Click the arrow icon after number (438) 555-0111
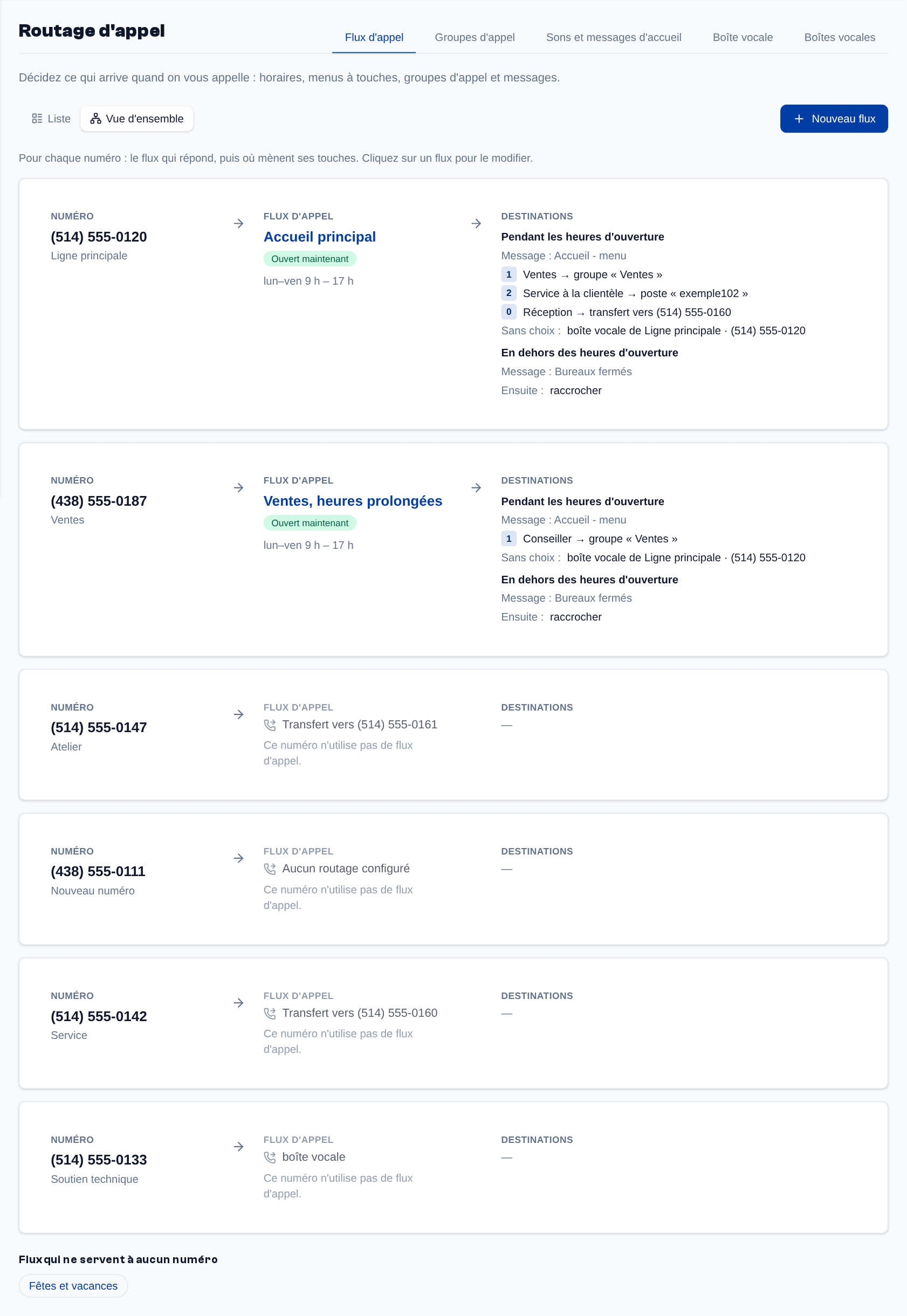The height and width of the screenshot is (1316, 907). pyautogui.click(x=239, y=859)
